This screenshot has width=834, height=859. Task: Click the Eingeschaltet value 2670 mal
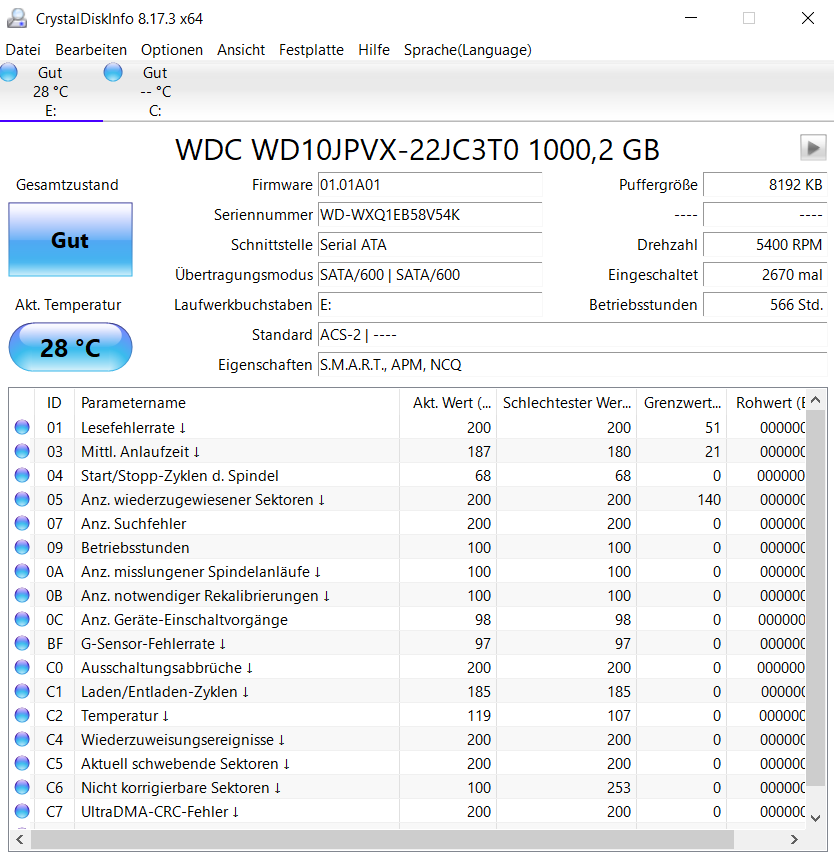point(765,274)
